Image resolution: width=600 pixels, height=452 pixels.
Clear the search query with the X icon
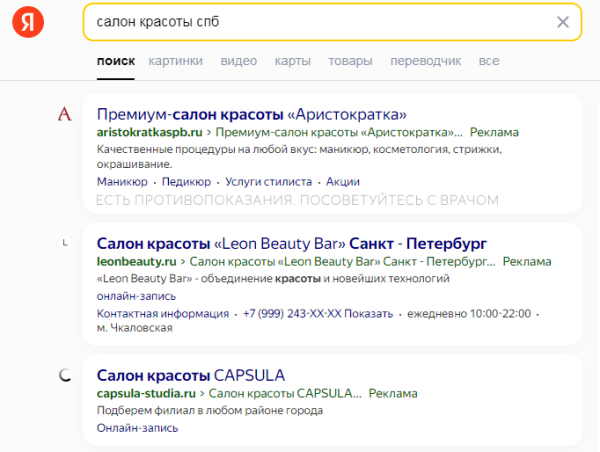[562, 22]
